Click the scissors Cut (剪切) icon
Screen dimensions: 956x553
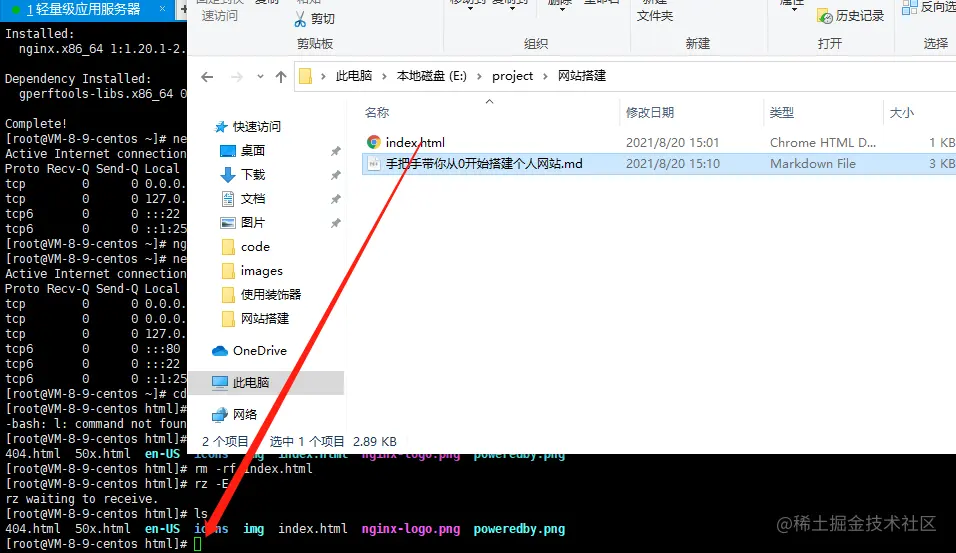(x=300, y=19)
